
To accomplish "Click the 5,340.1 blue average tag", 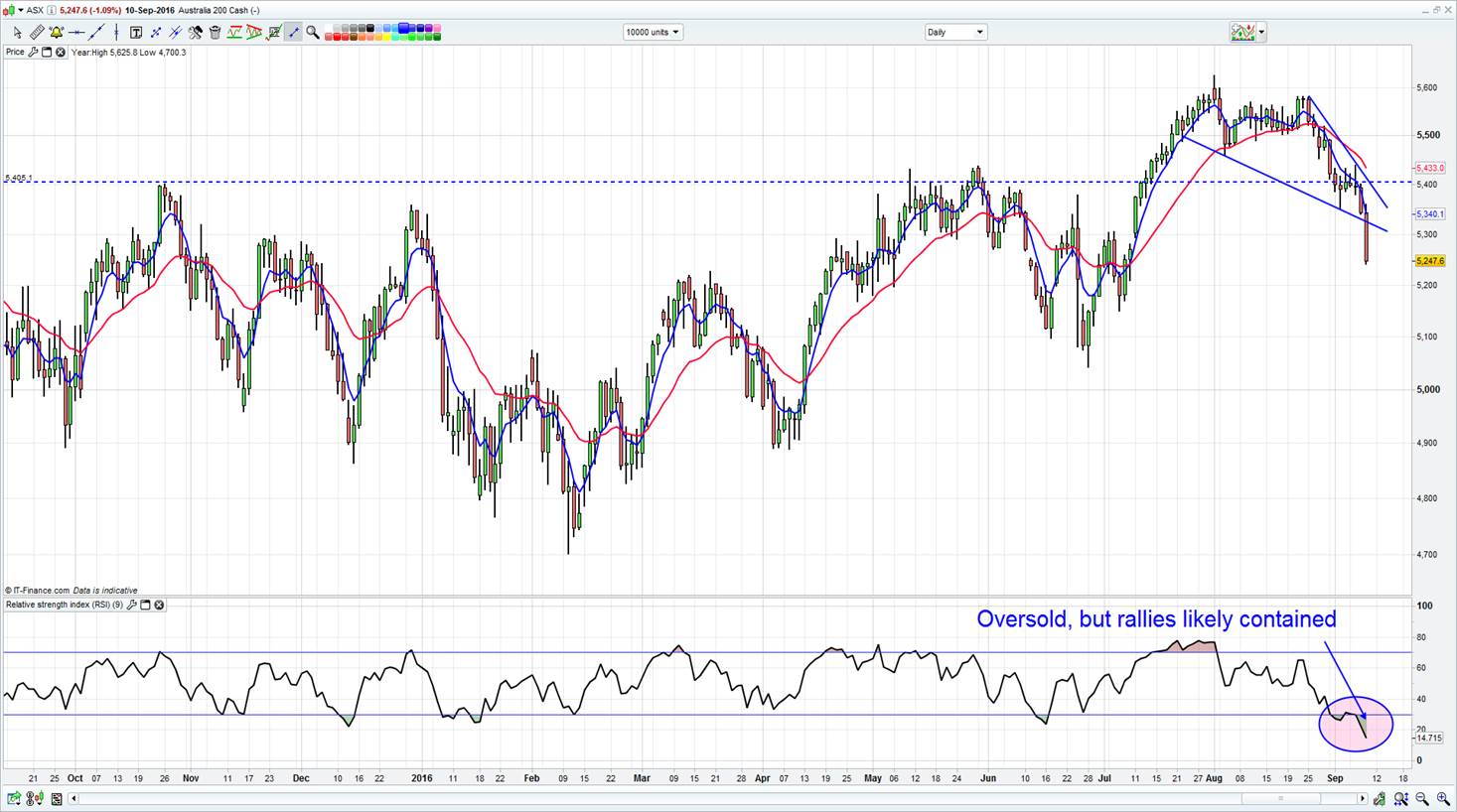I will tap(1430, 214).
